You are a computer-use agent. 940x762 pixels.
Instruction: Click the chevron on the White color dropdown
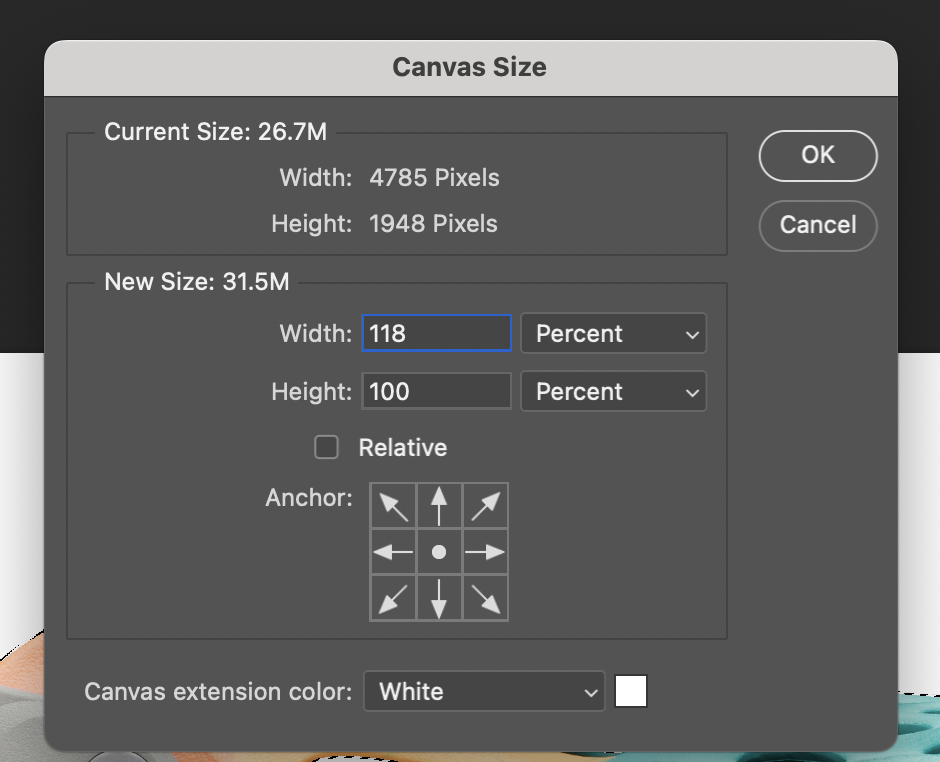pyautogui.click(x=589, y=691)
